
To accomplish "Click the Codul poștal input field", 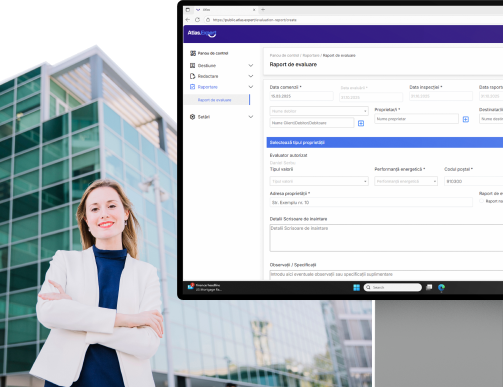I will (x=473, y=181).
